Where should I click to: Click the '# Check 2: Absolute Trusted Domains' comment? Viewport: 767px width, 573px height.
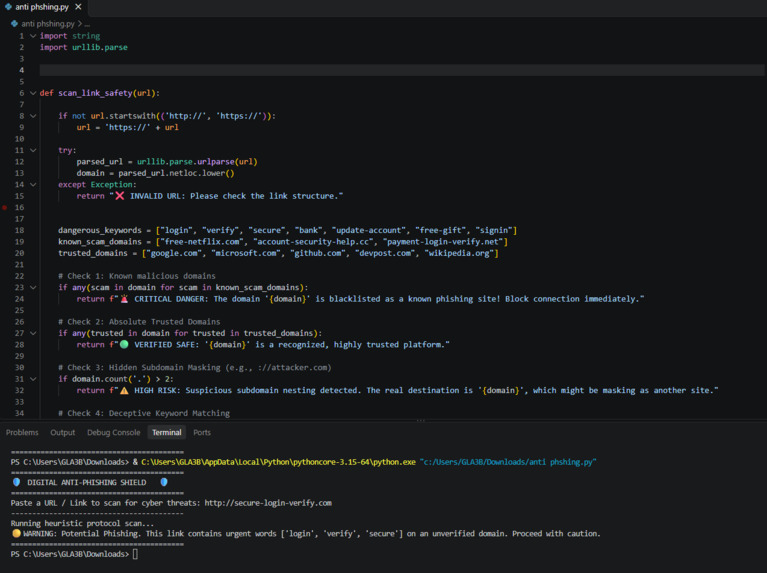[x=139, y=322]
